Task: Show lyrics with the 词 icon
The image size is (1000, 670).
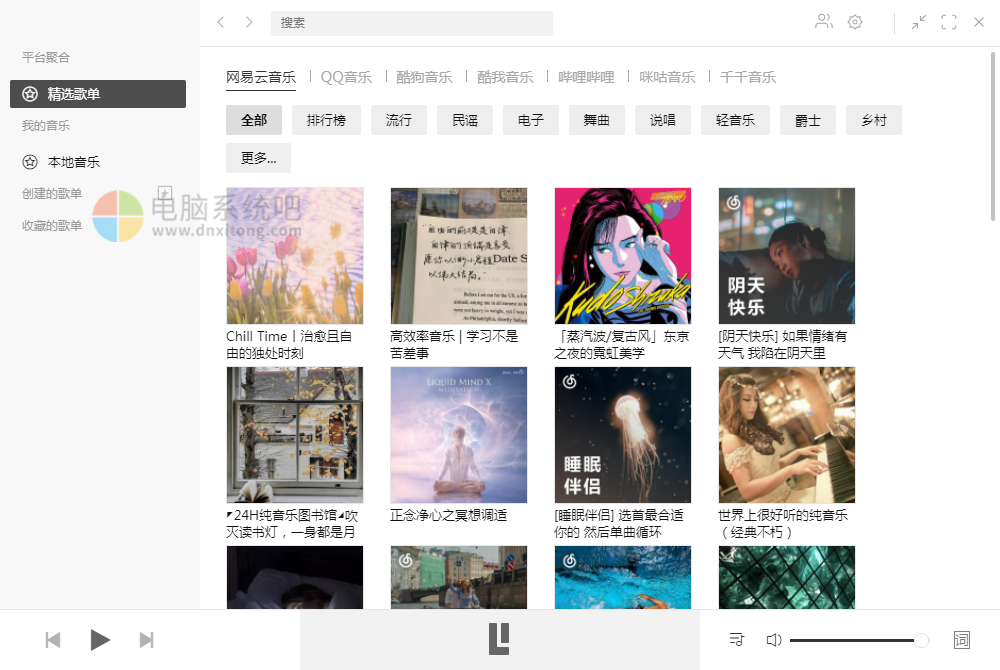Action: point(962,639)
